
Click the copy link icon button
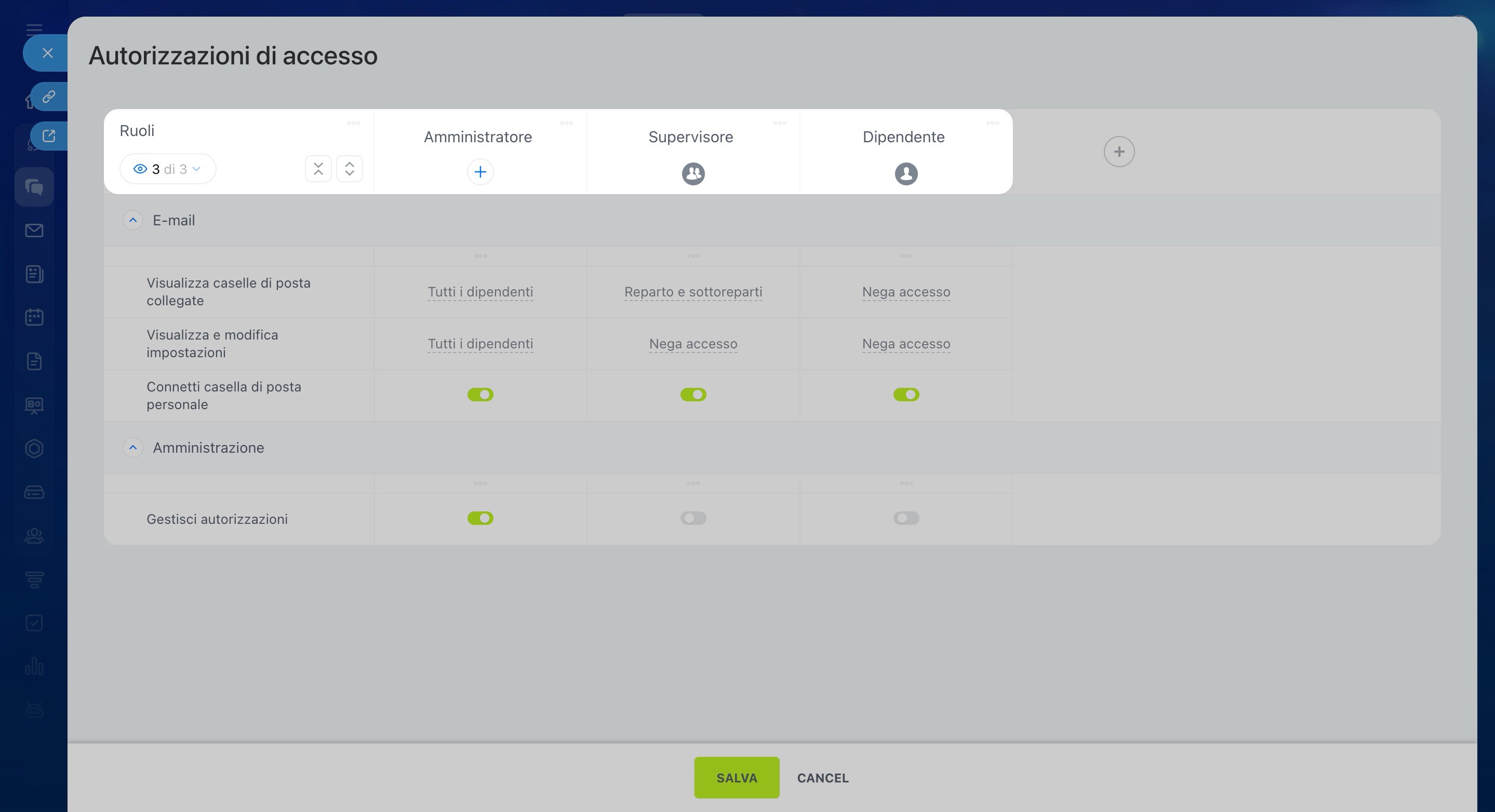click(x=49, y=96)
